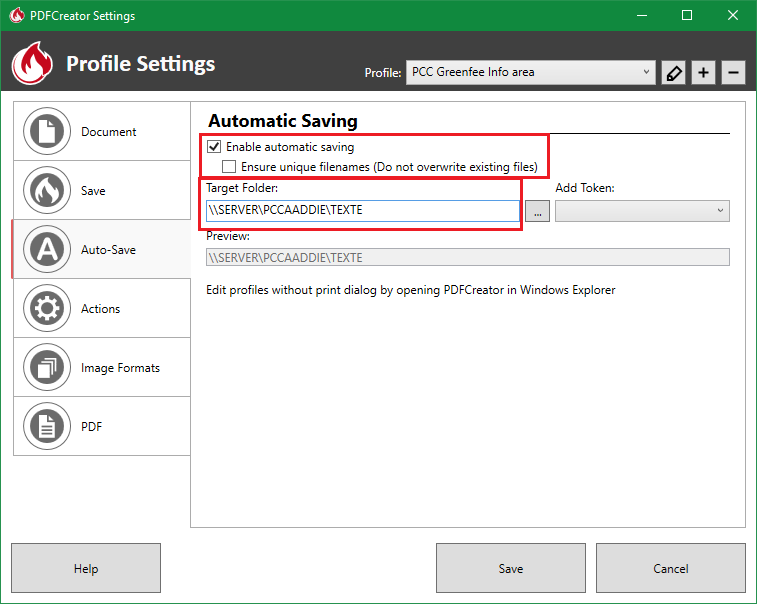Open the Profile dropdown list

[x=531, y=72]
